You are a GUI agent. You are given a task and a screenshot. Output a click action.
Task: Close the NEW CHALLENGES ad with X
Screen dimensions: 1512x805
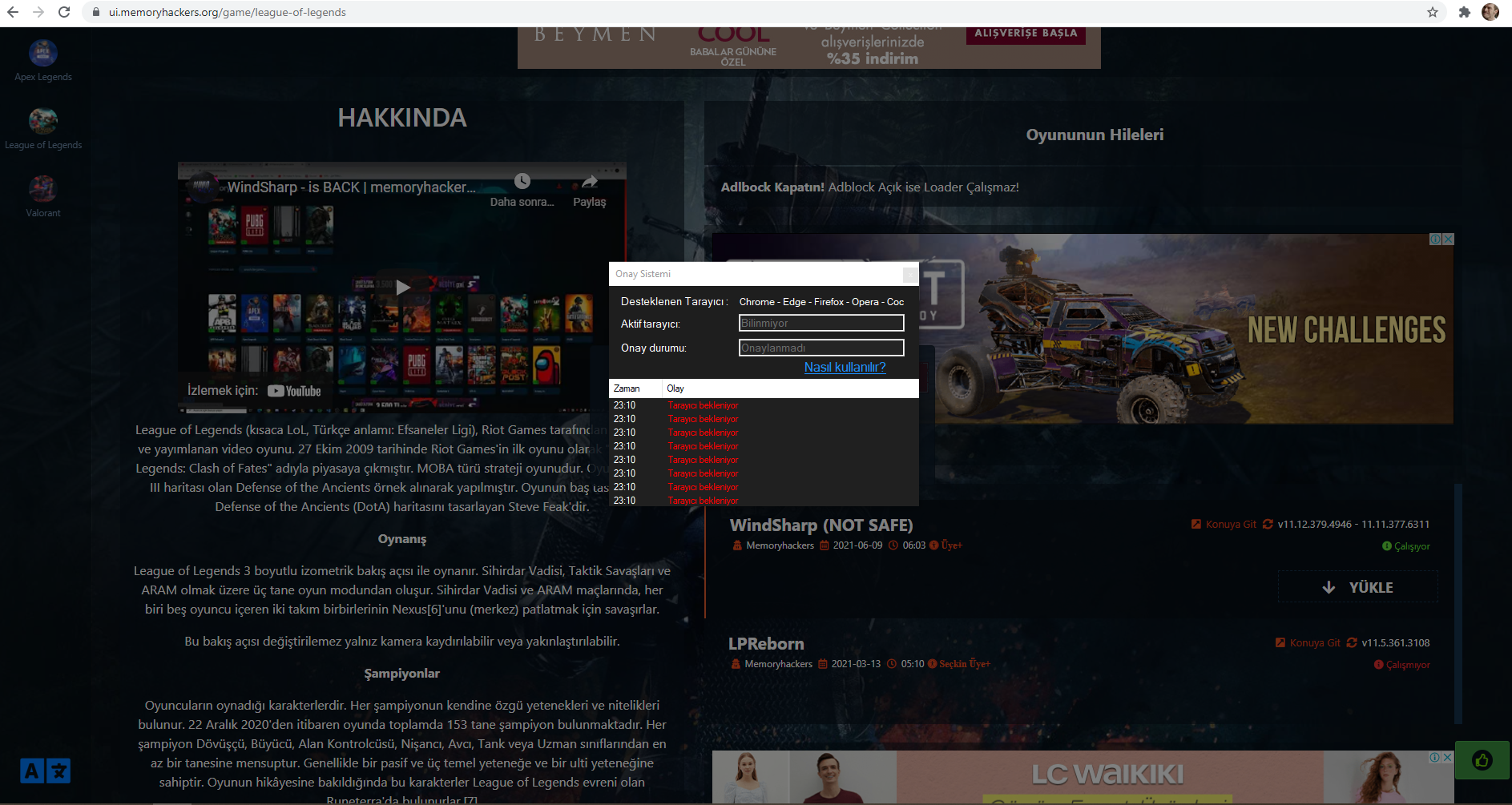pyautogui.click(x=1448, y=239)
